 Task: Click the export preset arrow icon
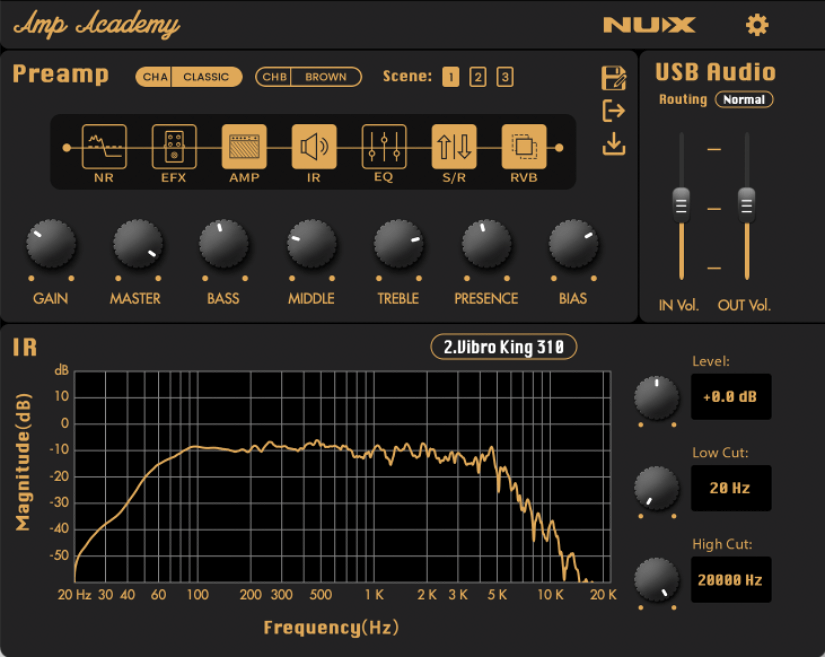pos(614,111)
